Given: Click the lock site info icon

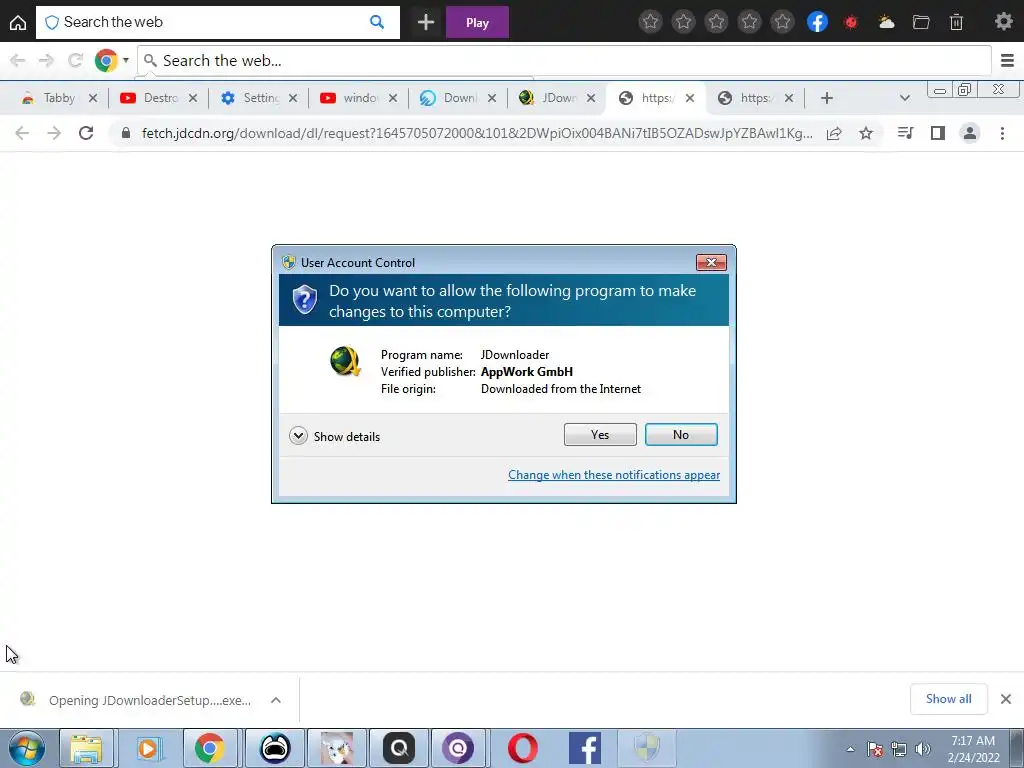Looking at the screenshot, I should click(126, 133).
